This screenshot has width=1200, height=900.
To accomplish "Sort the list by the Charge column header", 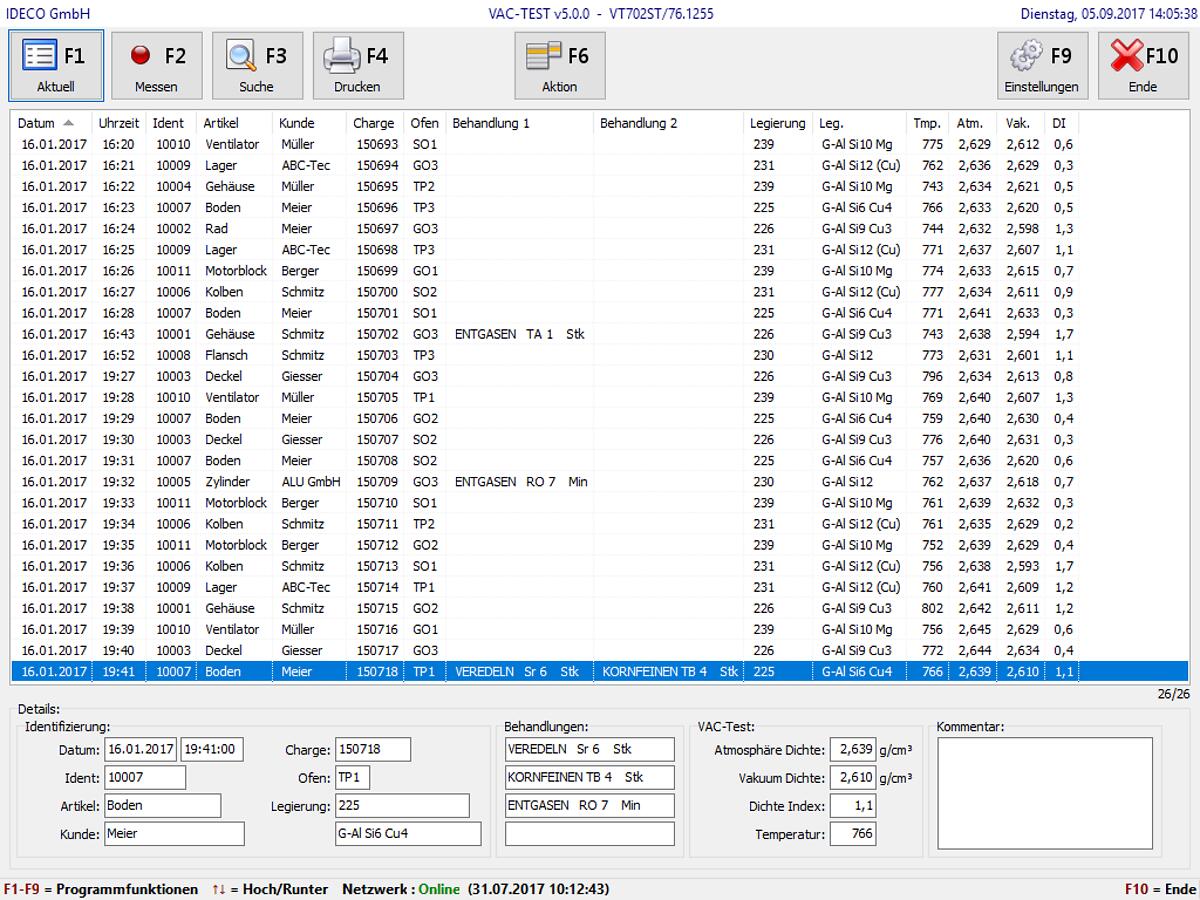I will point(376,123).
